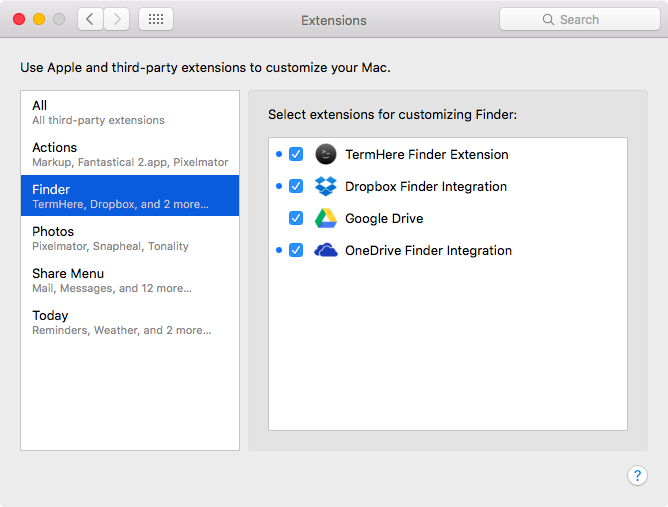Select the All extensions category

click(130, 112)
